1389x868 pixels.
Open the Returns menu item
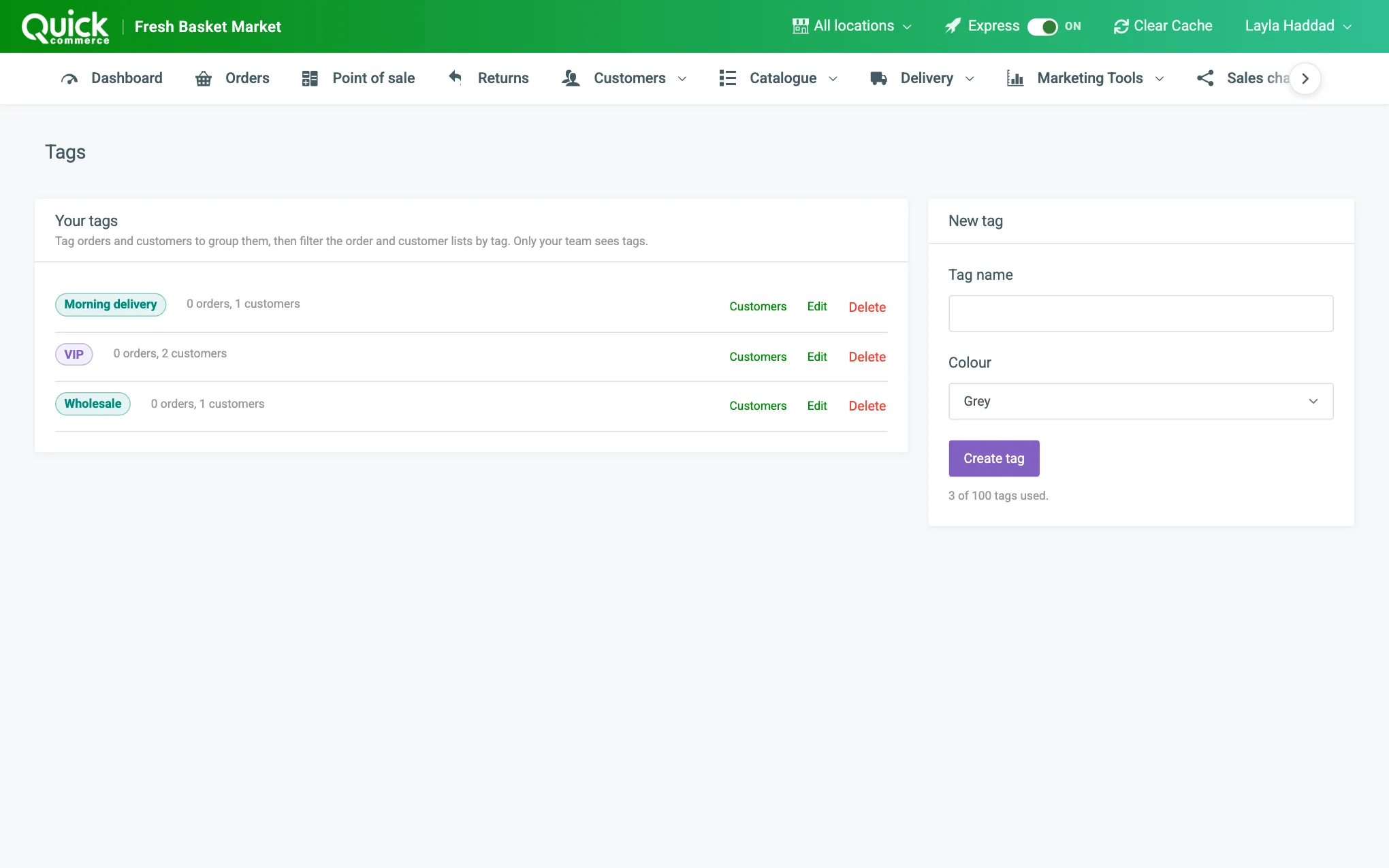point(488,78)
